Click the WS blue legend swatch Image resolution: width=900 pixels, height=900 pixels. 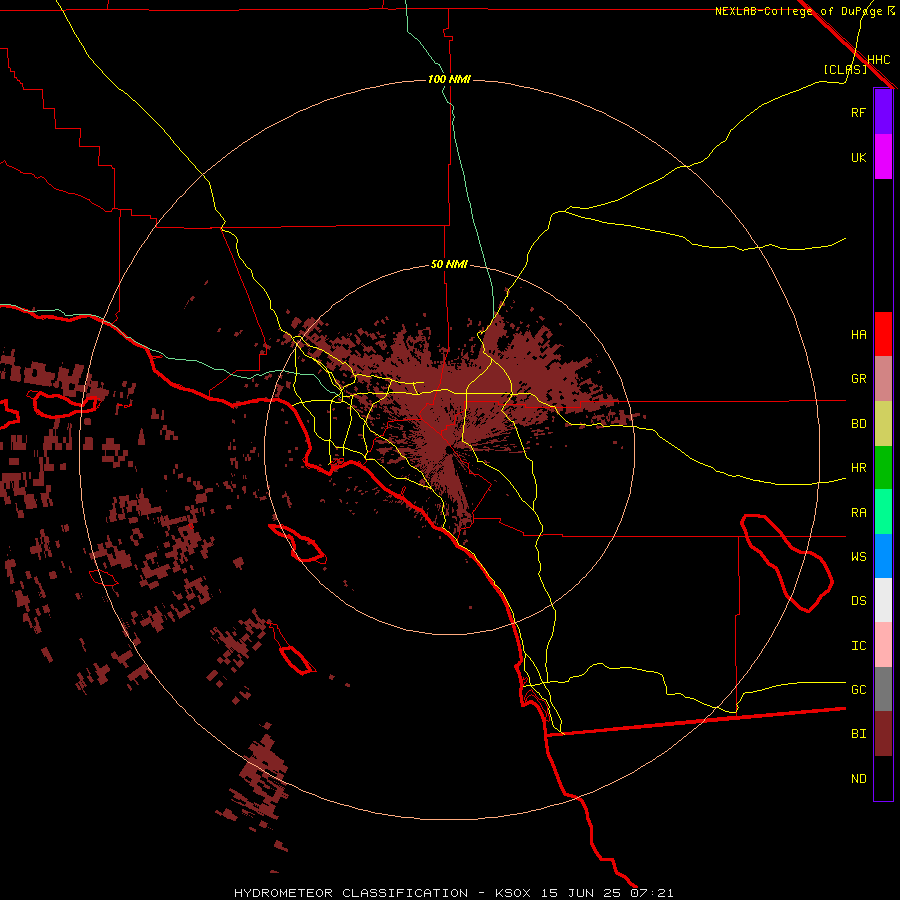[x=883, y=556]
